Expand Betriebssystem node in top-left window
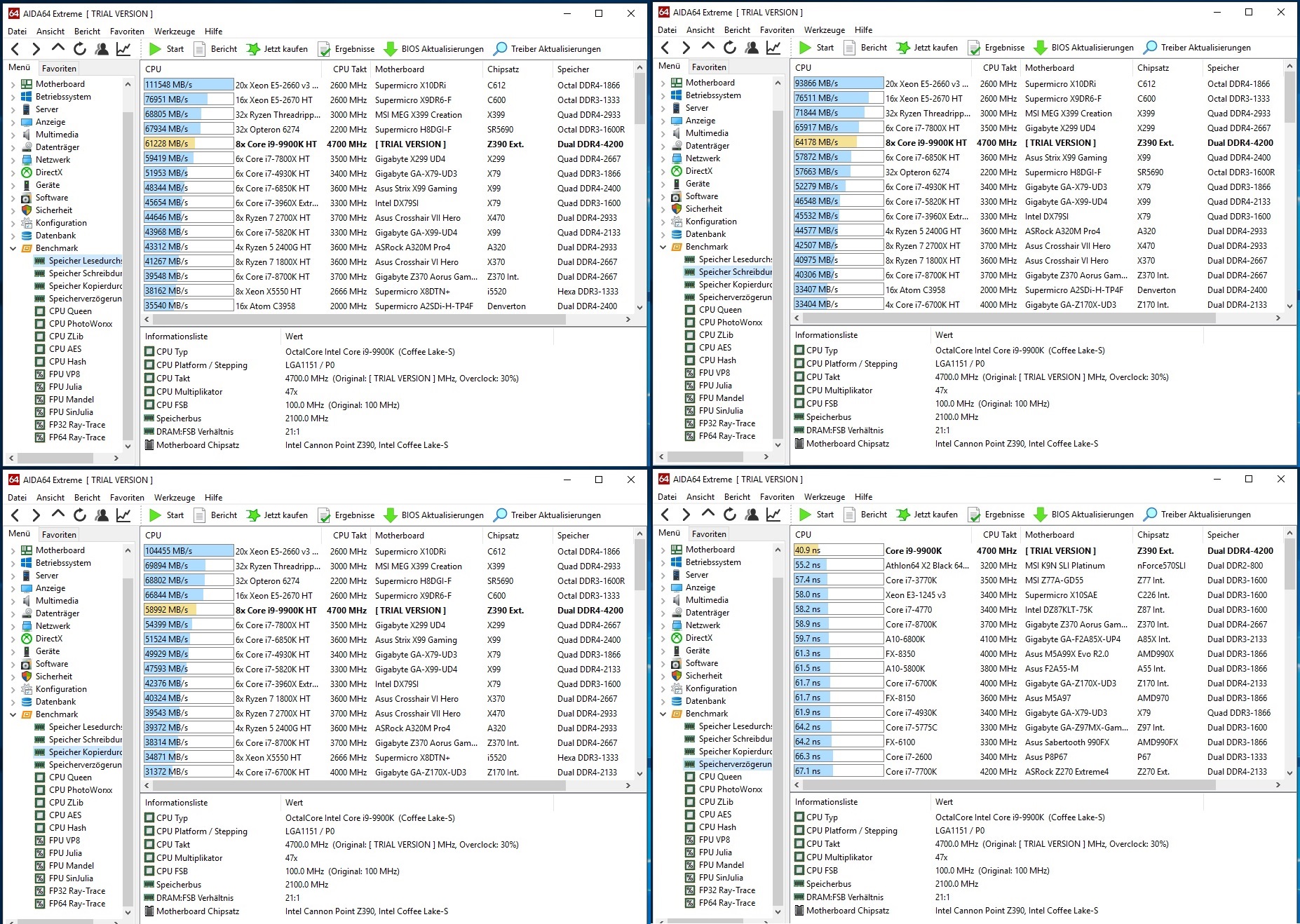 pos(13,97)
